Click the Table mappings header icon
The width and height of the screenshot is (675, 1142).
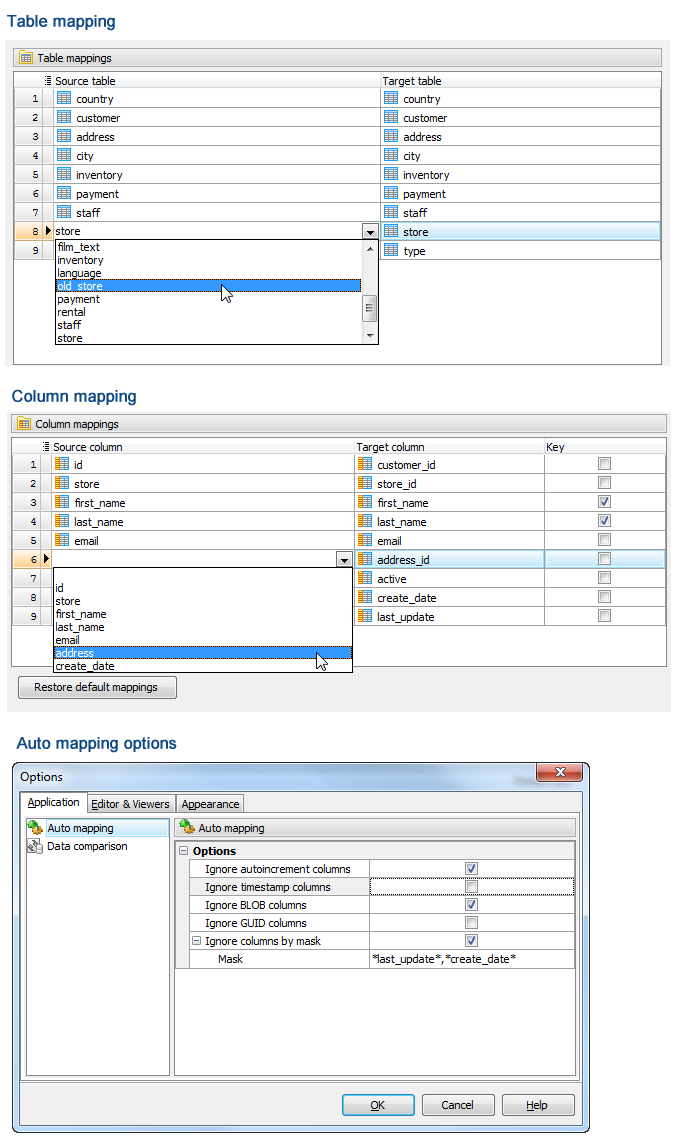[26, 58]
